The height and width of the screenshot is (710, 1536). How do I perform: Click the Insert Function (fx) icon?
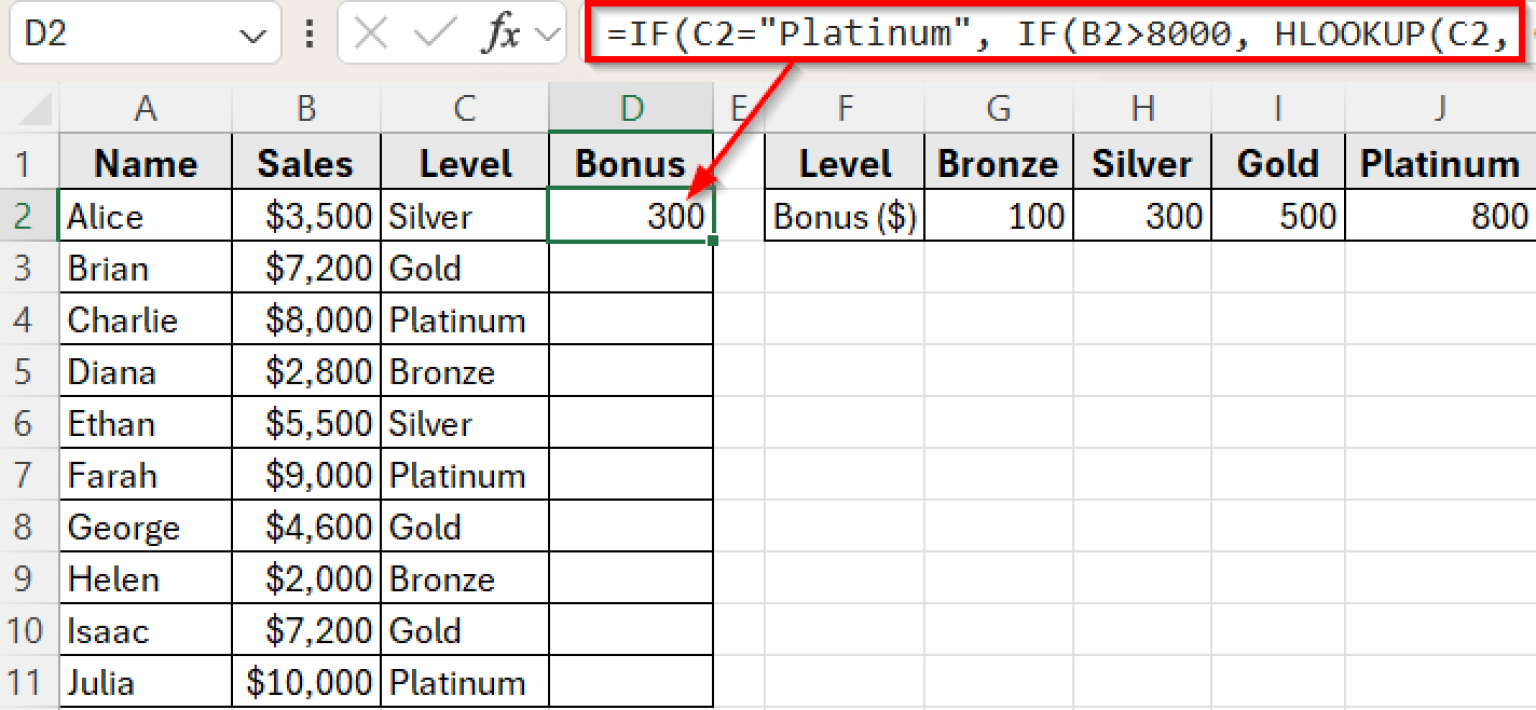point(503,33)
